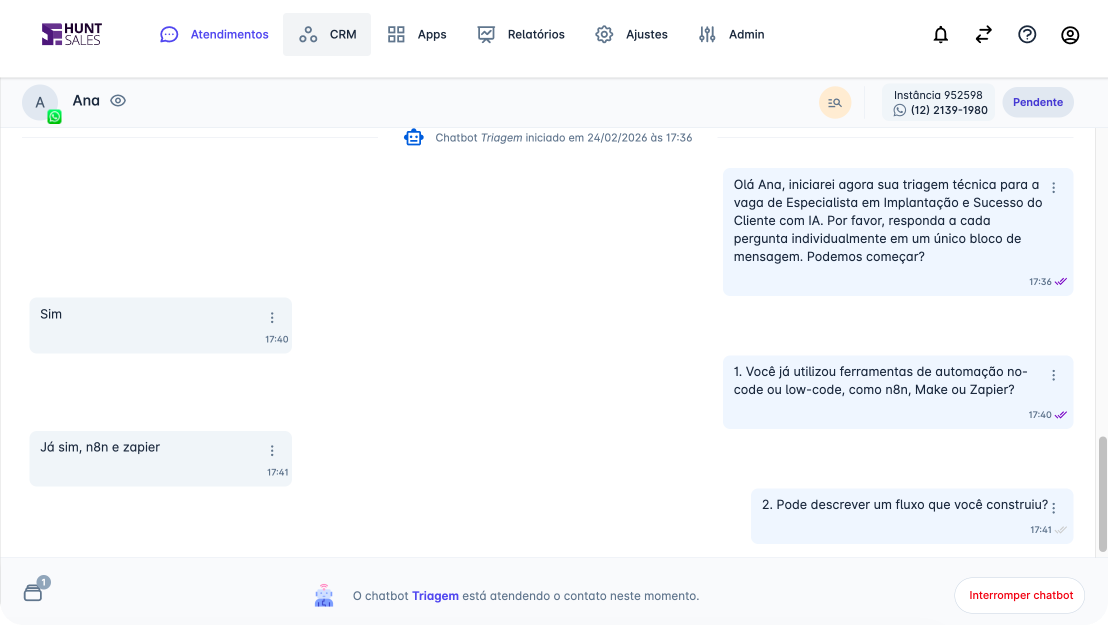Open options menu on 'Já sim, n8n e zapier' message
Image resolution: width=1108 pixels, height=625 pixels.
click(272, 450)
